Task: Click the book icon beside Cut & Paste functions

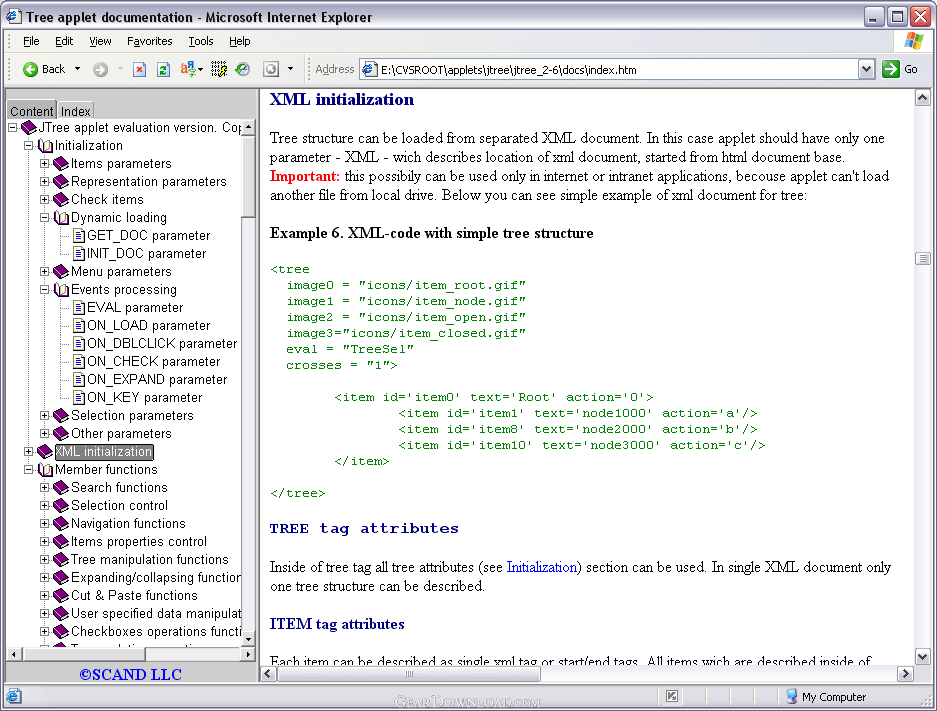Action: tap(61, 596)
